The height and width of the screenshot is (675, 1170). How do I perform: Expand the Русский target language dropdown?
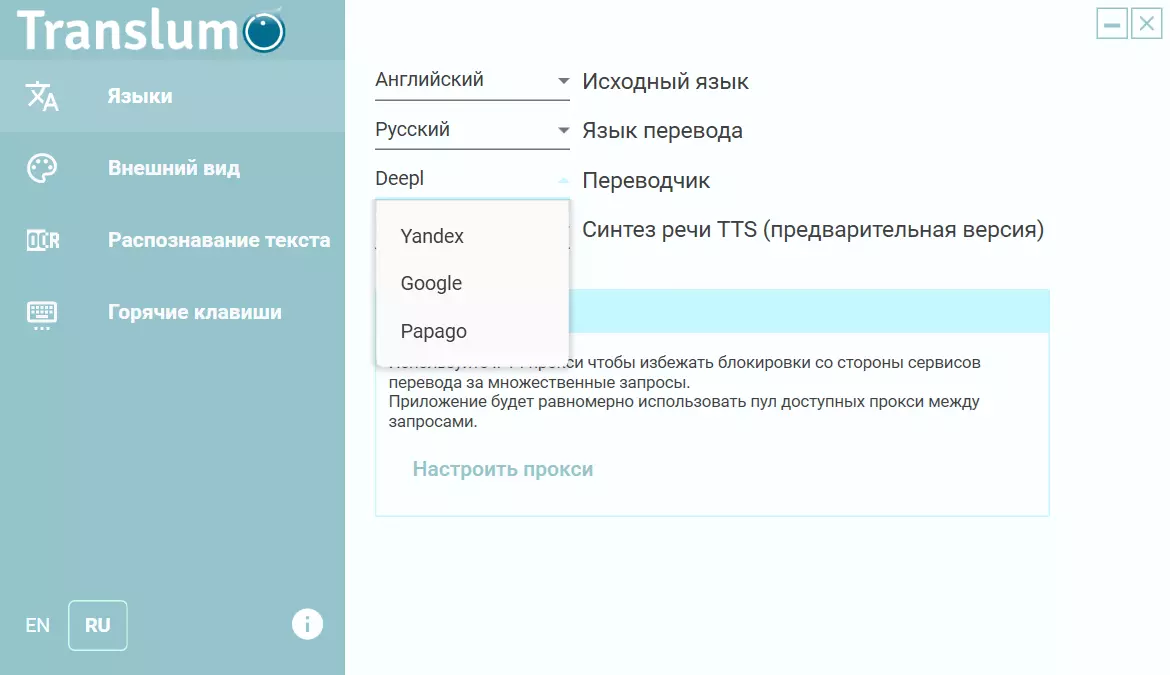[x=472, y=130]
